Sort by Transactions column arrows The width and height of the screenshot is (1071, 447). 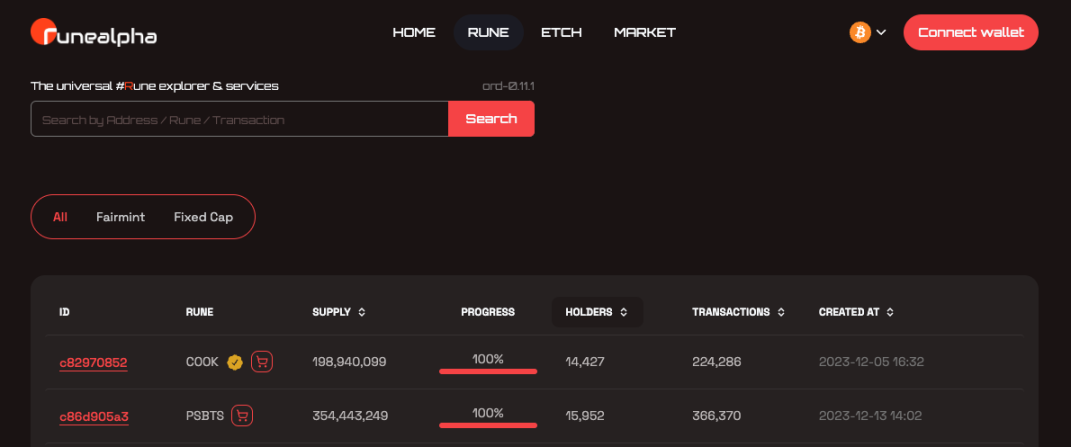click(x=781, y=312)
